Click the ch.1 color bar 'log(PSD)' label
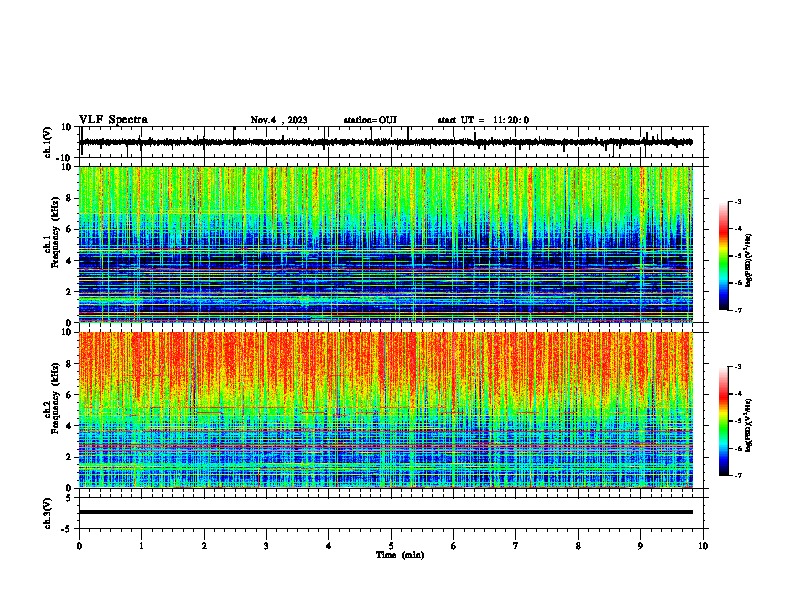The image size is (792, 612). [749, 261]
